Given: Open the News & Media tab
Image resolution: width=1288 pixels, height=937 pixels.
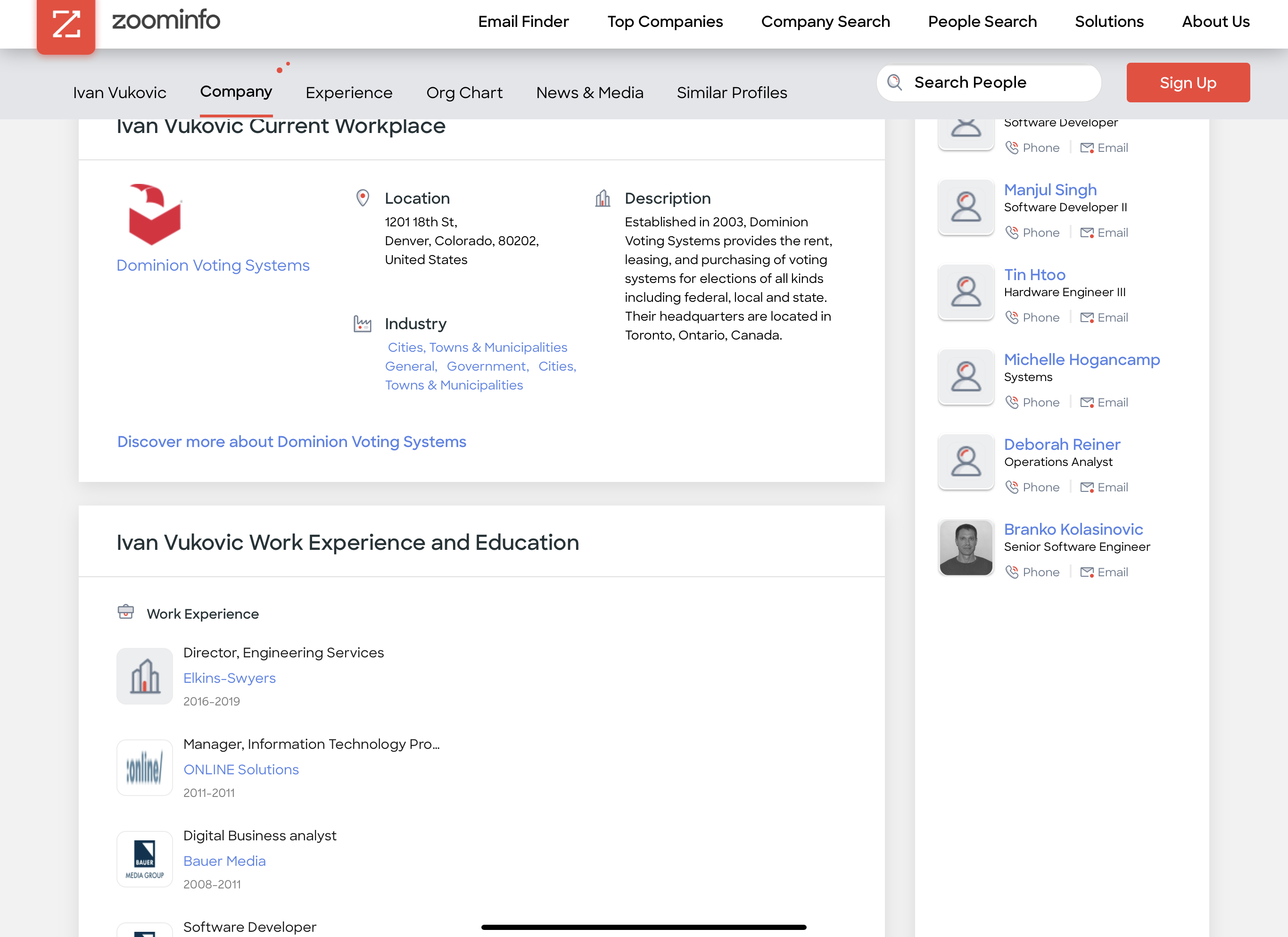Looking at the screenshot, I should (x=589, y=92).
